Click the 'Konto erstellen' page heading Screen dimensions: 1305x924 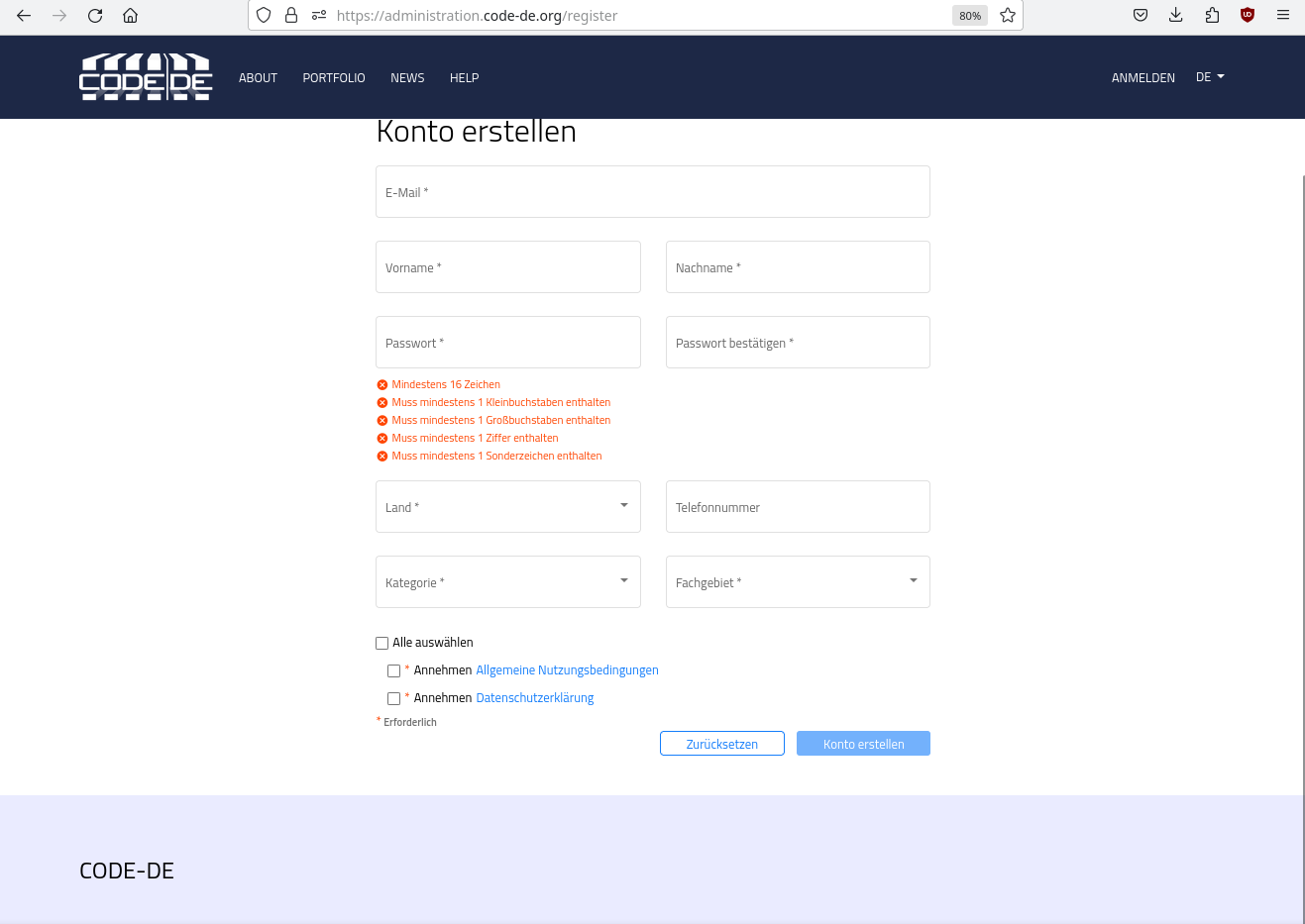477,132
